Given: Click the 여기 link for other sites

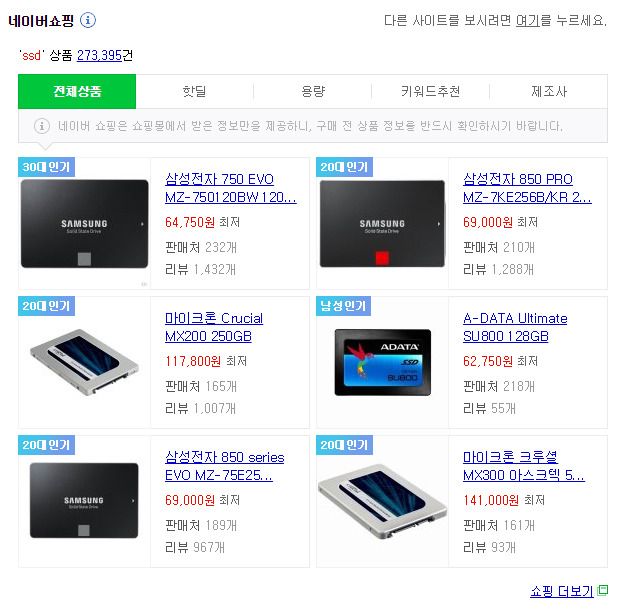Looking at the screenshot, I should coord(527,20).
